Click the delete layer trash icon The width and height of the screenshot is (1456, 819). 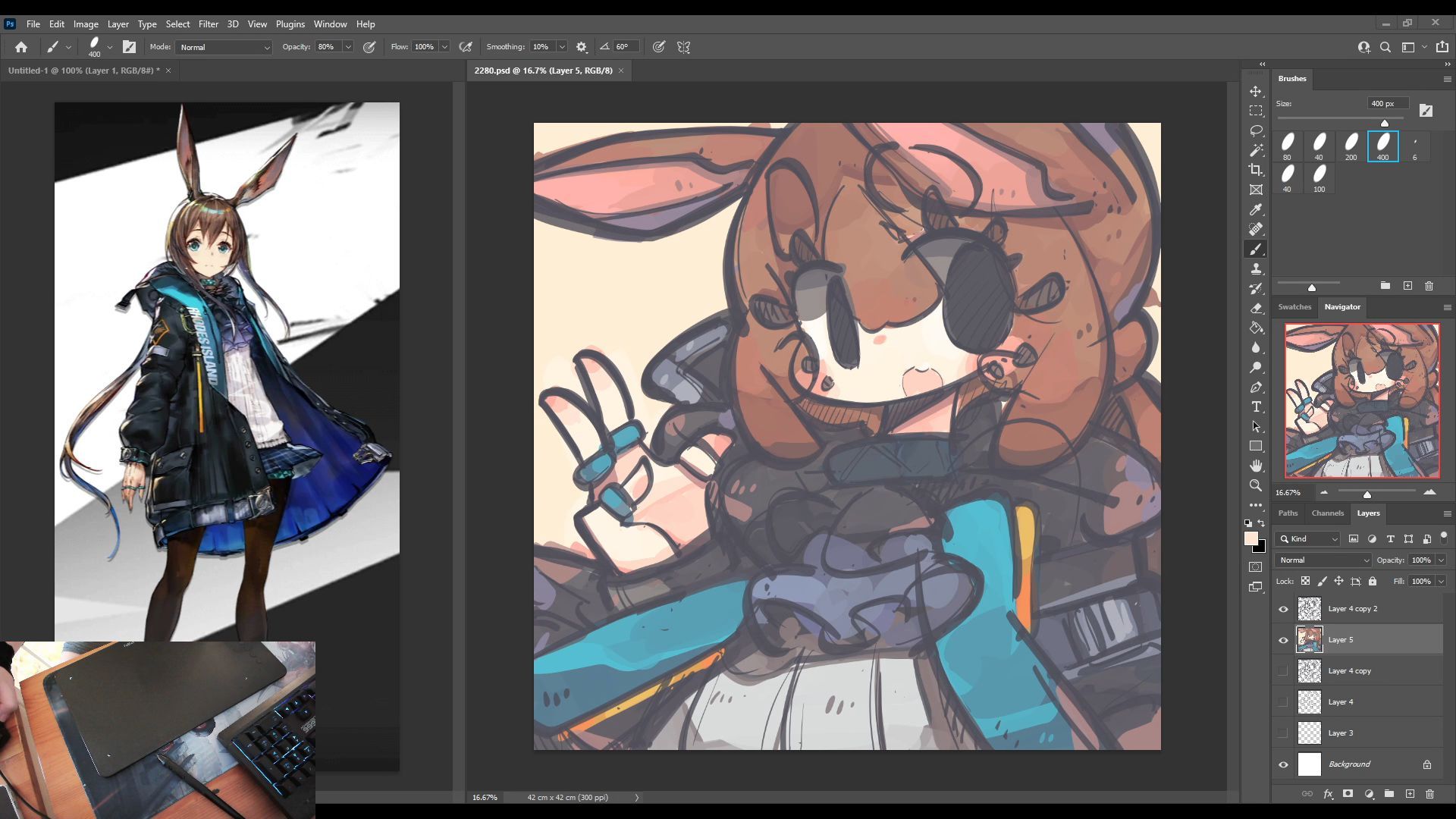(1429, 794)
